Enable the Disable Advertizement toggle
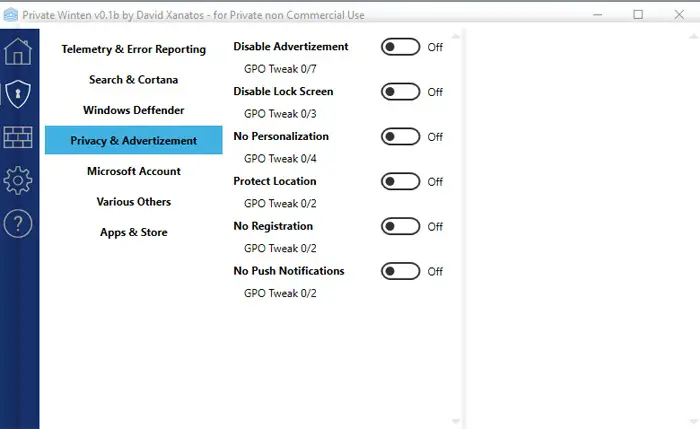The width and height of the screenshot is (700, 429). [401, 47]
